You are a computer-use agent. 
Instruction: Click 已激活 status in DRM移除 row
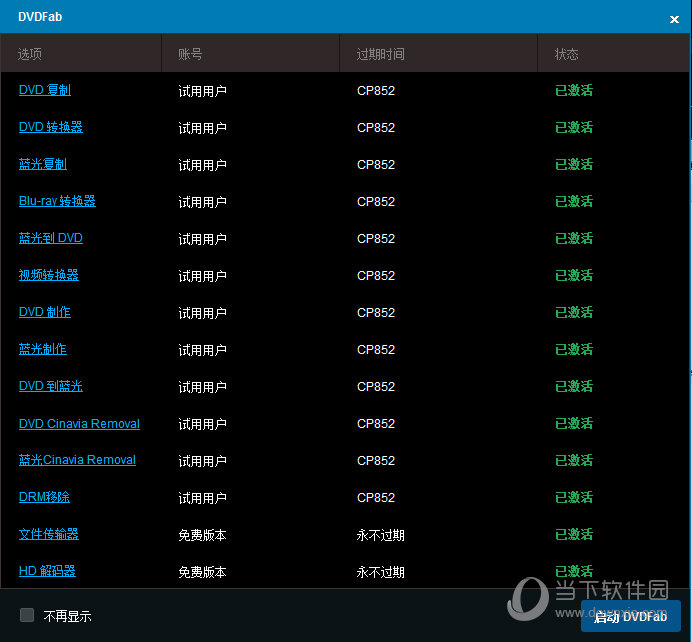pyautogui.click(x=574, y=498)
